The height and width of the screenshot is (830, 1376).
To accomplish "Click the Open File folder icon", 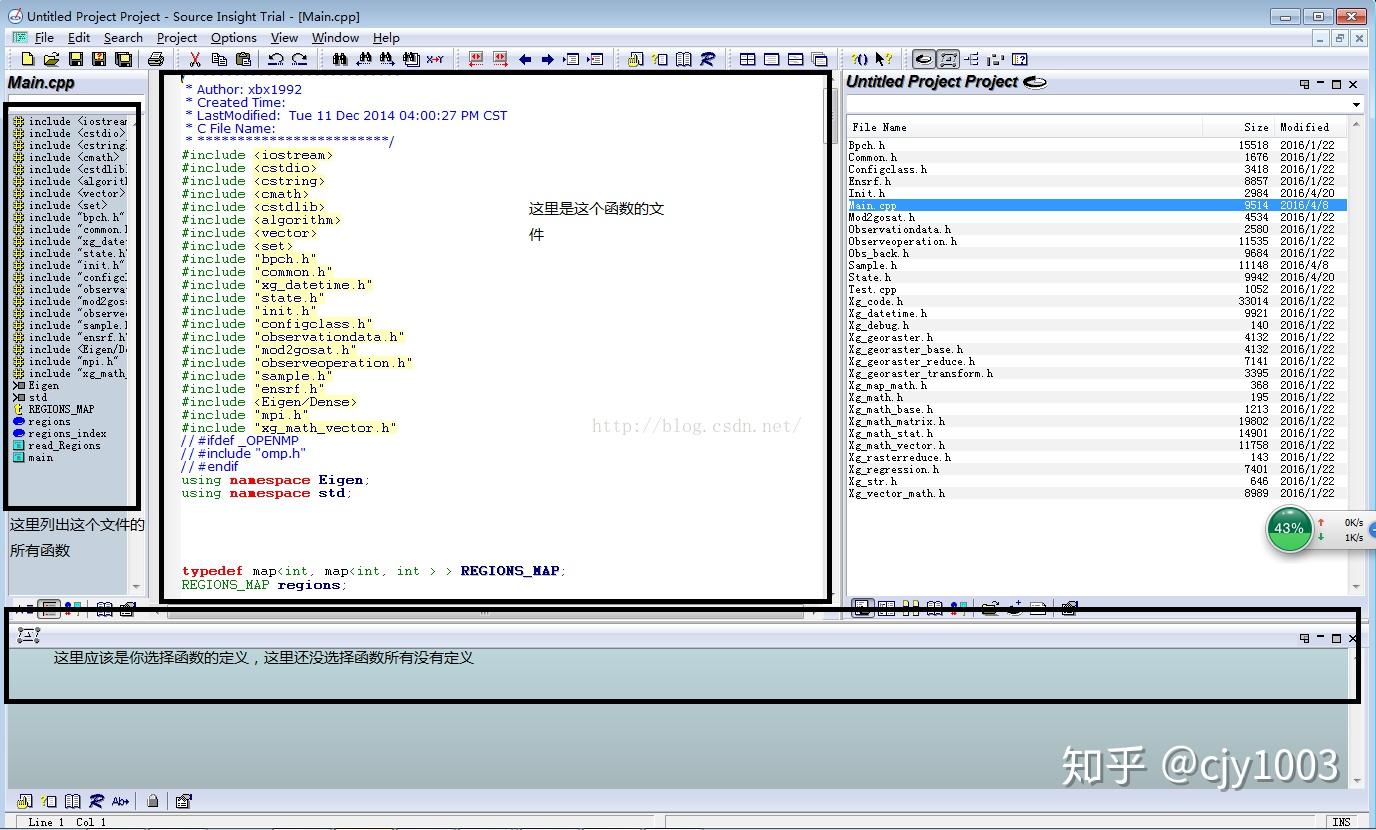I will (x=52, y=59).
